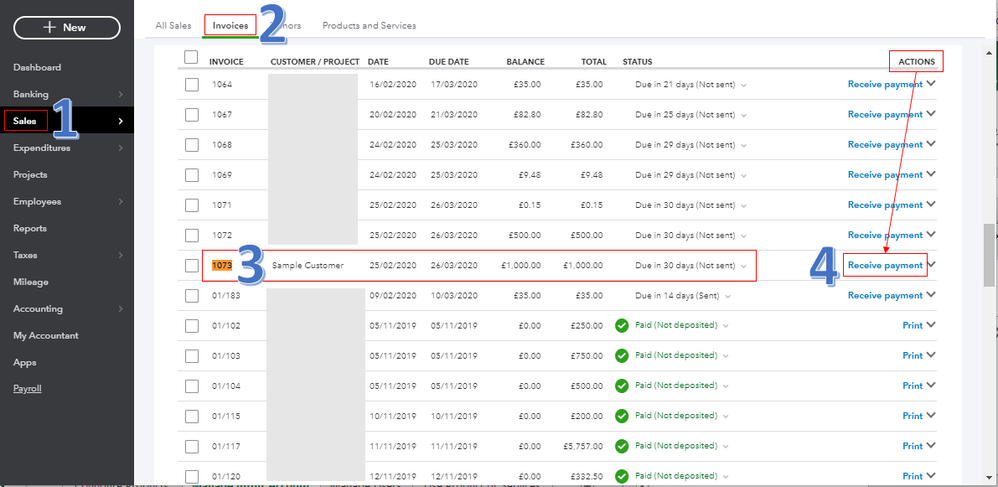The height and width of the screenshot is (487, 998).
Task: Open Accounting in sidebar
Action: coord(38,309)
